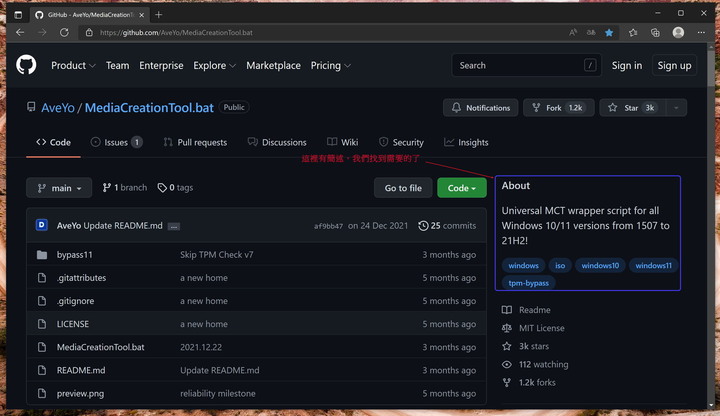Expand the Star lists dropdown arrow

tap(676, 108)
